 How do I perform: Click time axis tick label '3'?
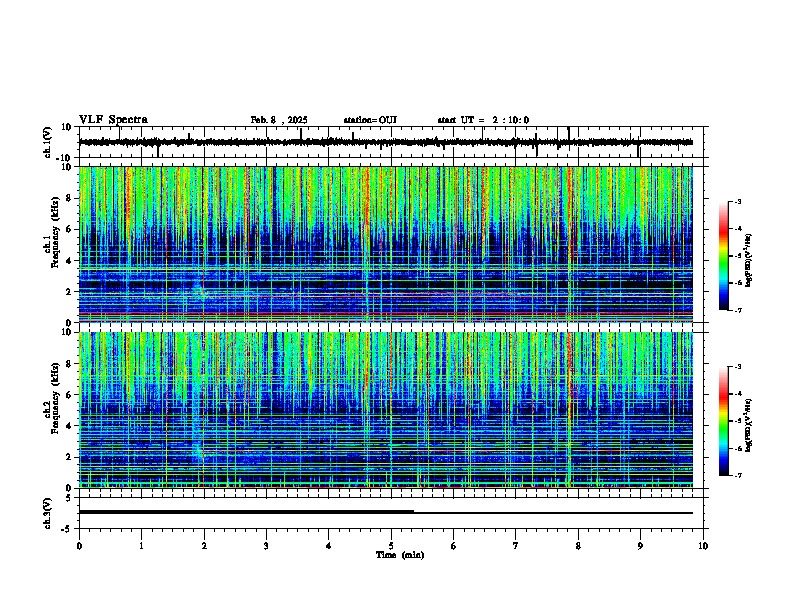(x=266, y=546)
